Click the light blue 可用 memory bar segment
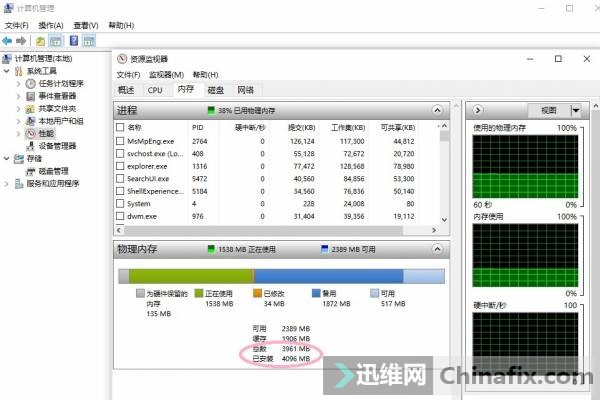600x400 pixels. coord(424,276)
